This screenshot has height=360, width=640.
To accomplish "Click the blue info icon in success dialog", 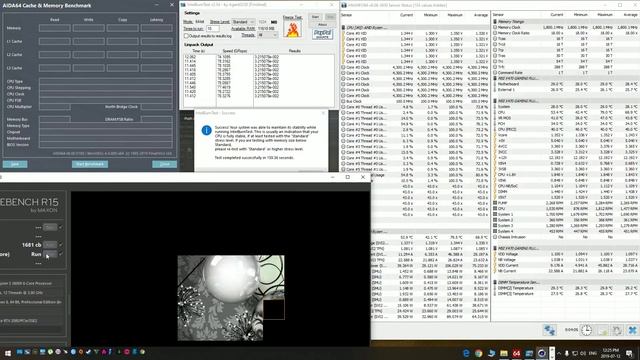I will 207,130.
